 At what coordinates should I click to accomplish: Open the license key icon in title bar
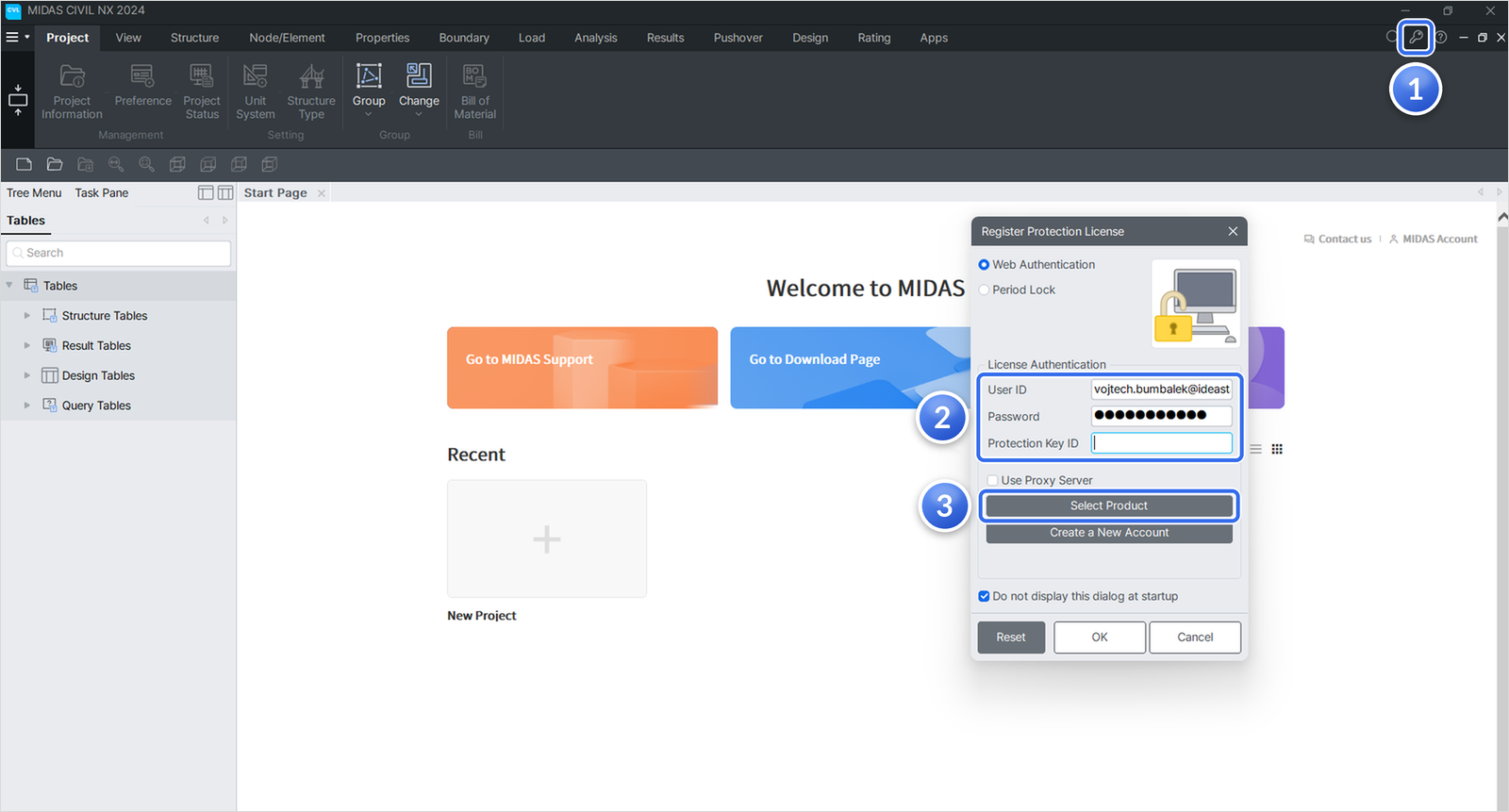pos(1416,38)
